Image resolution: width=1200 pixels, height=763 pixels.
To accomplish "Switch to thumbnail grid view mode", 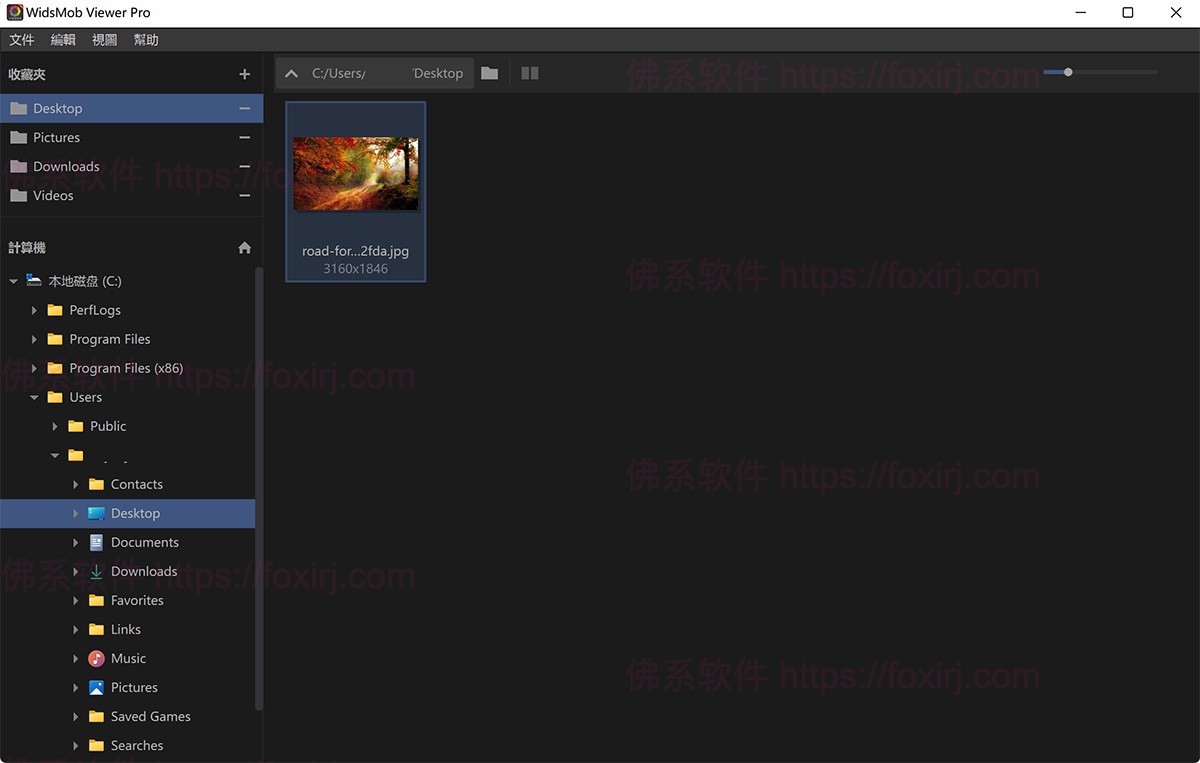I will click(529, 73).
